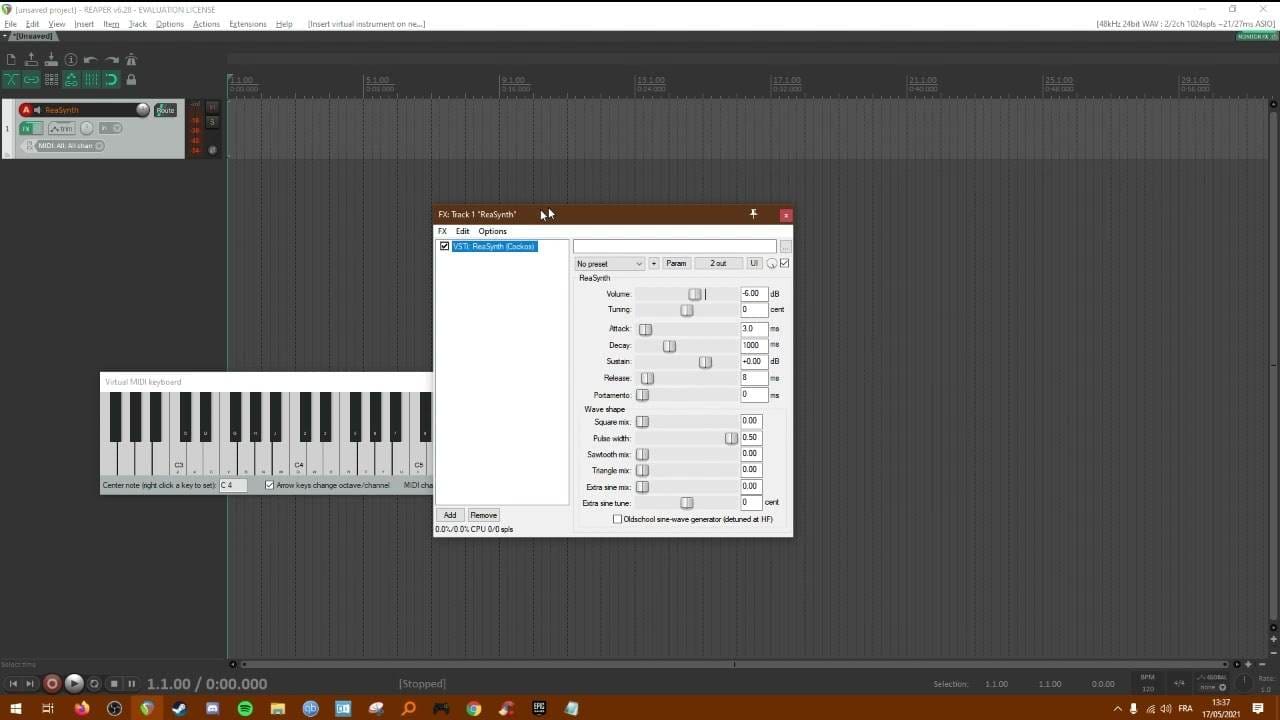
Task: Open FX button on track 1
Action: coord(26,128)
